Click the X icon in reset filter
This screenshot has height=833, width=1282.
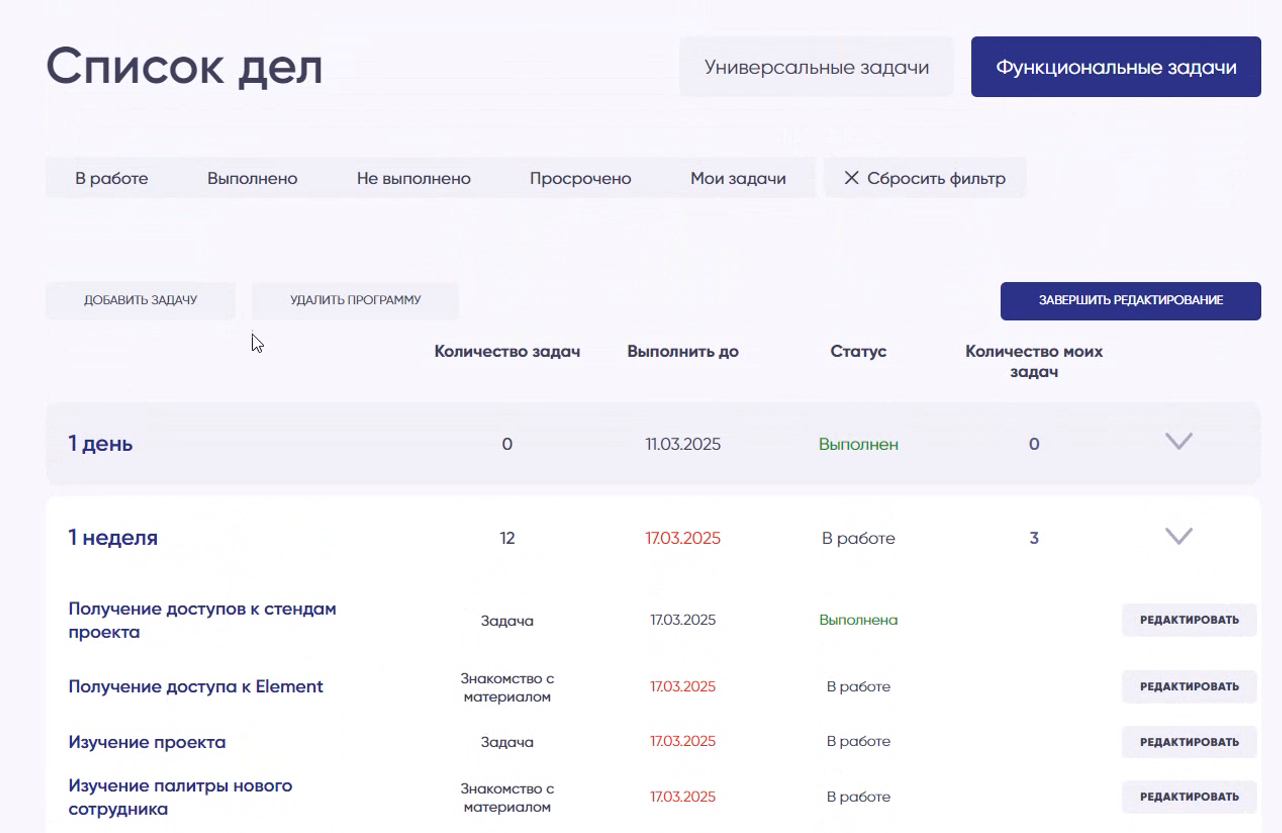852,178
